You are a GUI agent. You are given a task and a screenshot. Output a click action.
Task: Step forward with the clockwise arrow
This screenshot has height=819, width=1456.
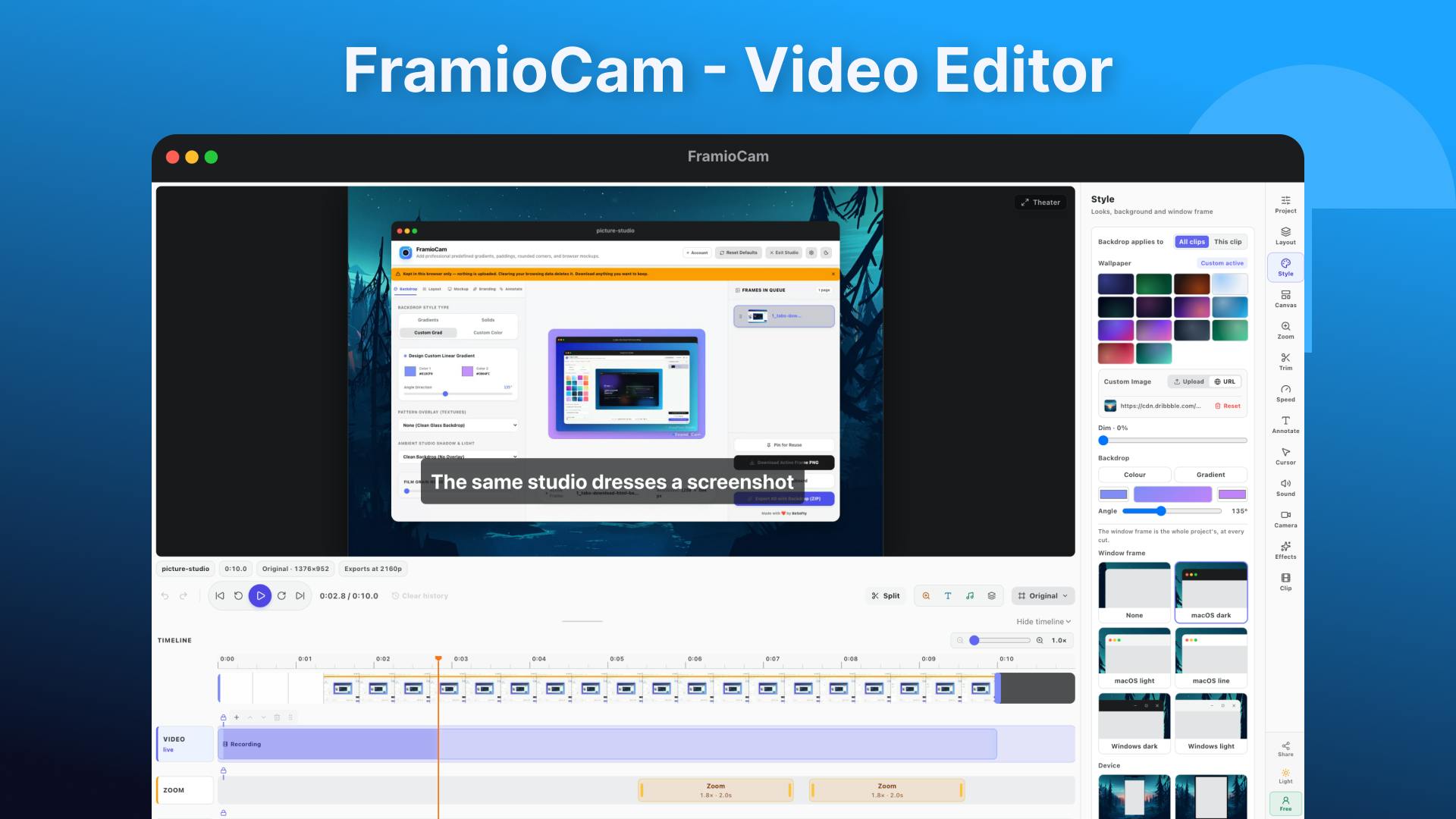pyautogui.click(x=281, y=596)
